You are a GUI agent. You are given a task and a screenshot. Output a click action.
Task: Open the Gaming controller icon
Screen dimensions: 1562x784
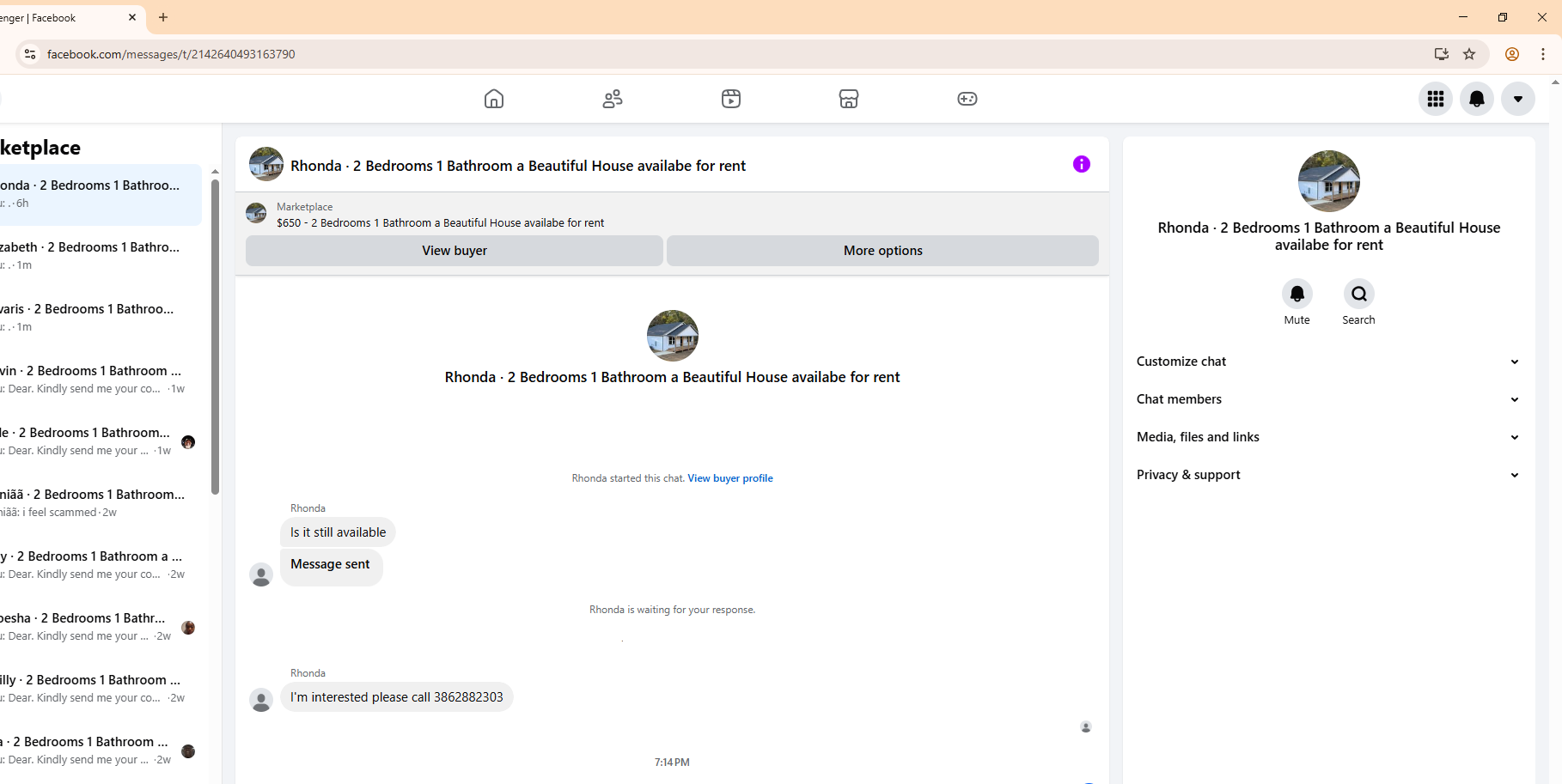[967, 99]
